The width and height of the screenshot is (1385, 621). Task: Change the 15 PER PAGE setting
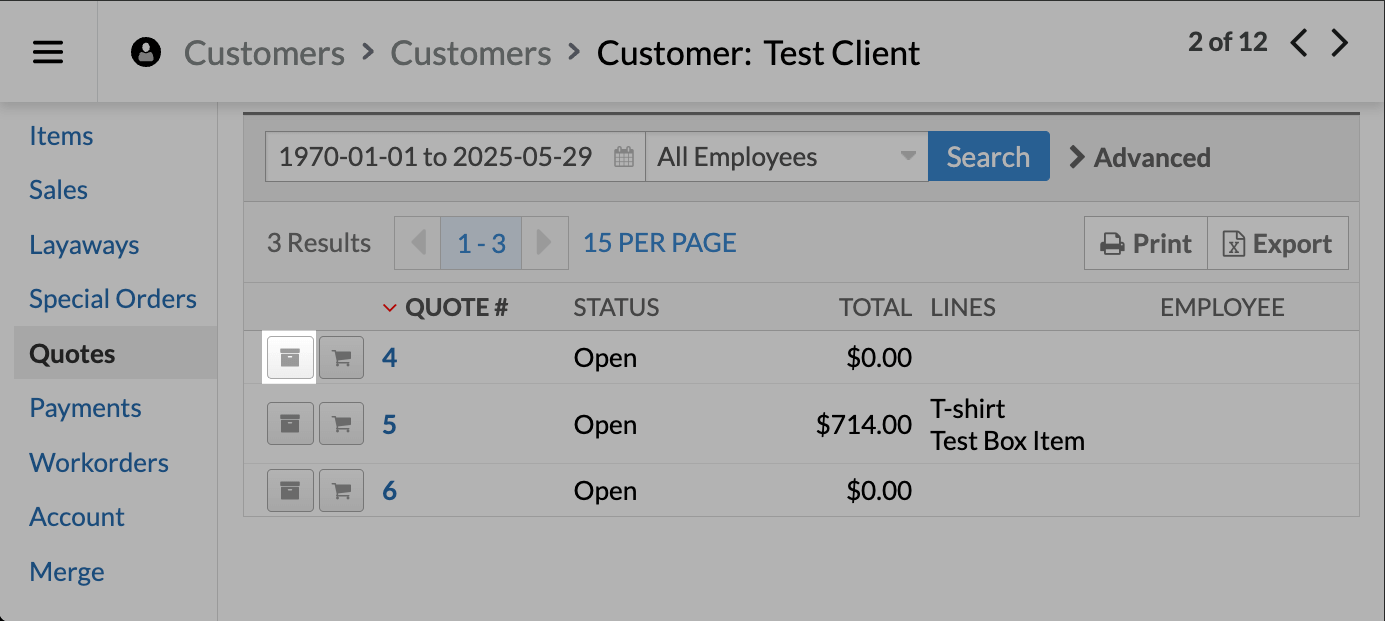click(659, 243)
